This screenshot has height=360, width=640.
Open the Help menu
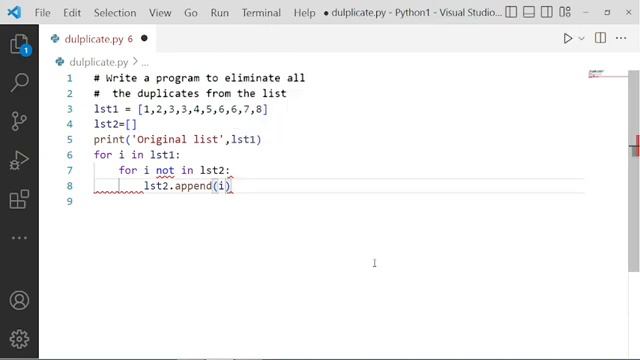(x=304, y=13)
